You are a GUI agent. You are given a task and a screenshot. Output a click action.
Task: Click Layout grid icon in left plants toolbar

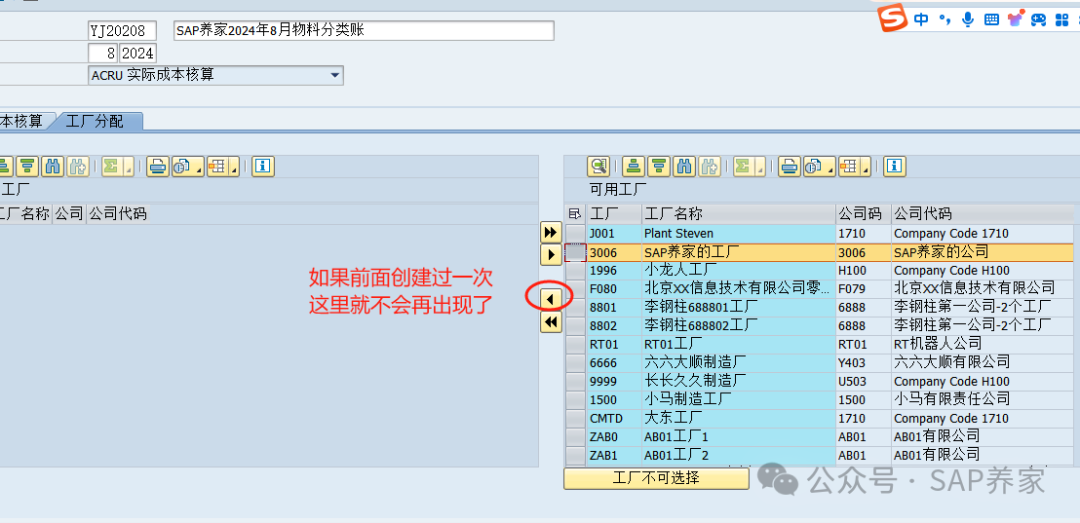(x=216, y=166)
